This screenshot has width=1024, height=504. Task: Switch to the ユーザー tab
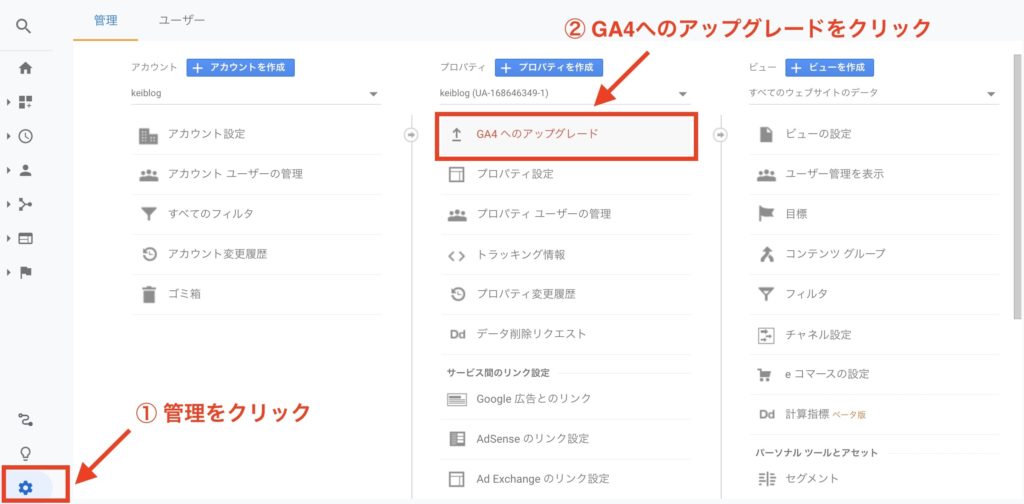pos(182,20)
